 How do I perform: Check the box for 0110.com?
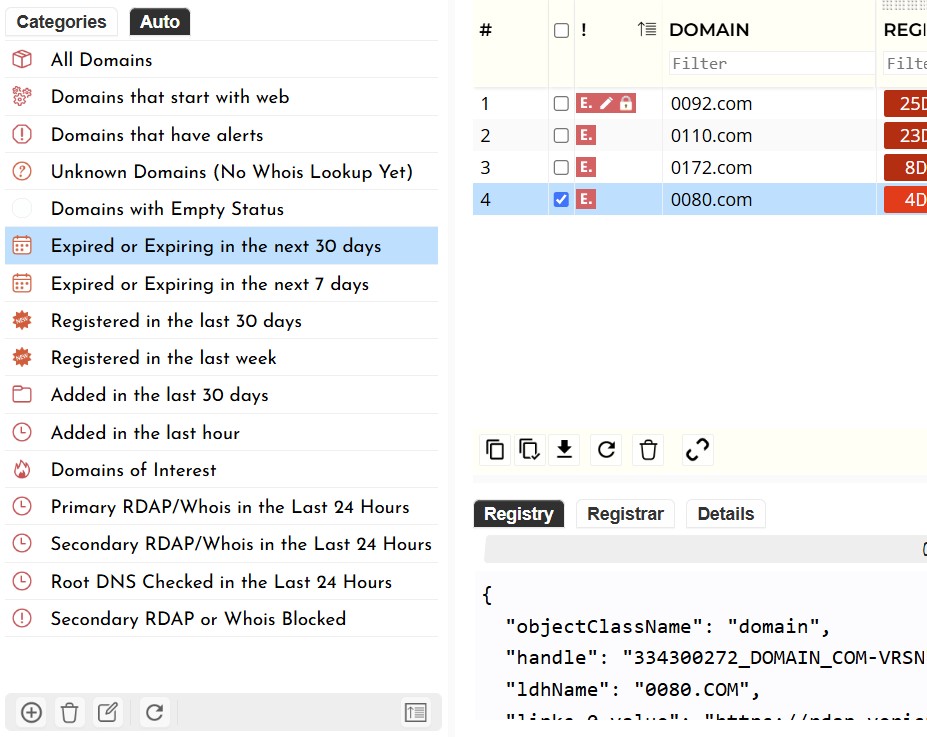point(561,136)
